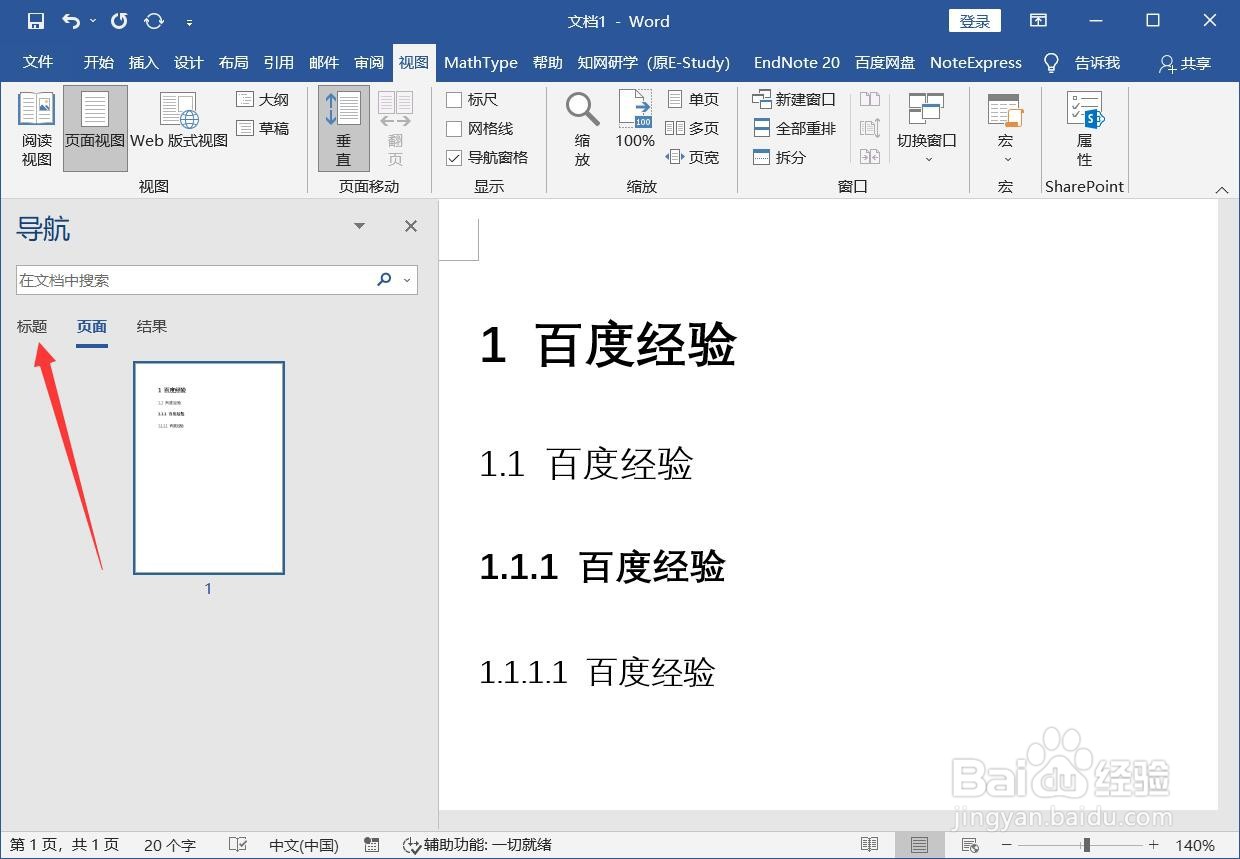Enable the 网格线 gridlines checkbox
Viewport: 1240px width, 859px height.
(x=455, y=128)
